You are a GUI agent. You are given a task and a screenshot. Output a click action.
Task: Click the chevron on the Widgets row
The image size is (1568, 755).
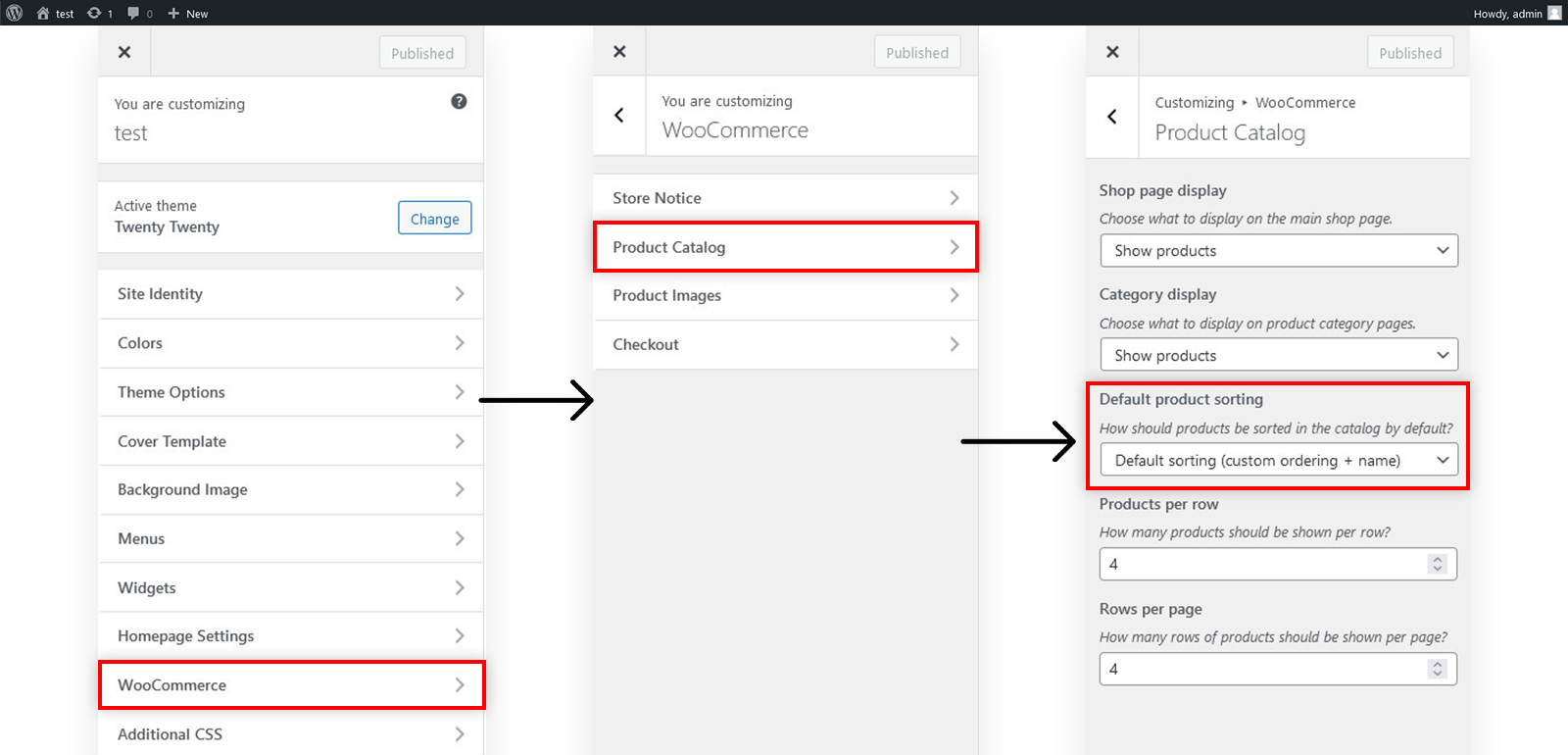coord(460,587)
